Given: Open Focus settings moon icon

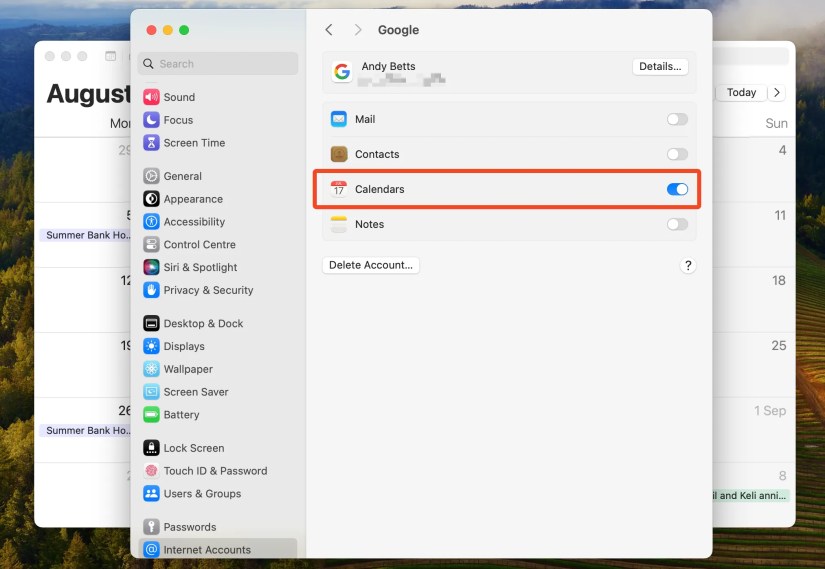Looking at the screenshot, I should (151, 120).
